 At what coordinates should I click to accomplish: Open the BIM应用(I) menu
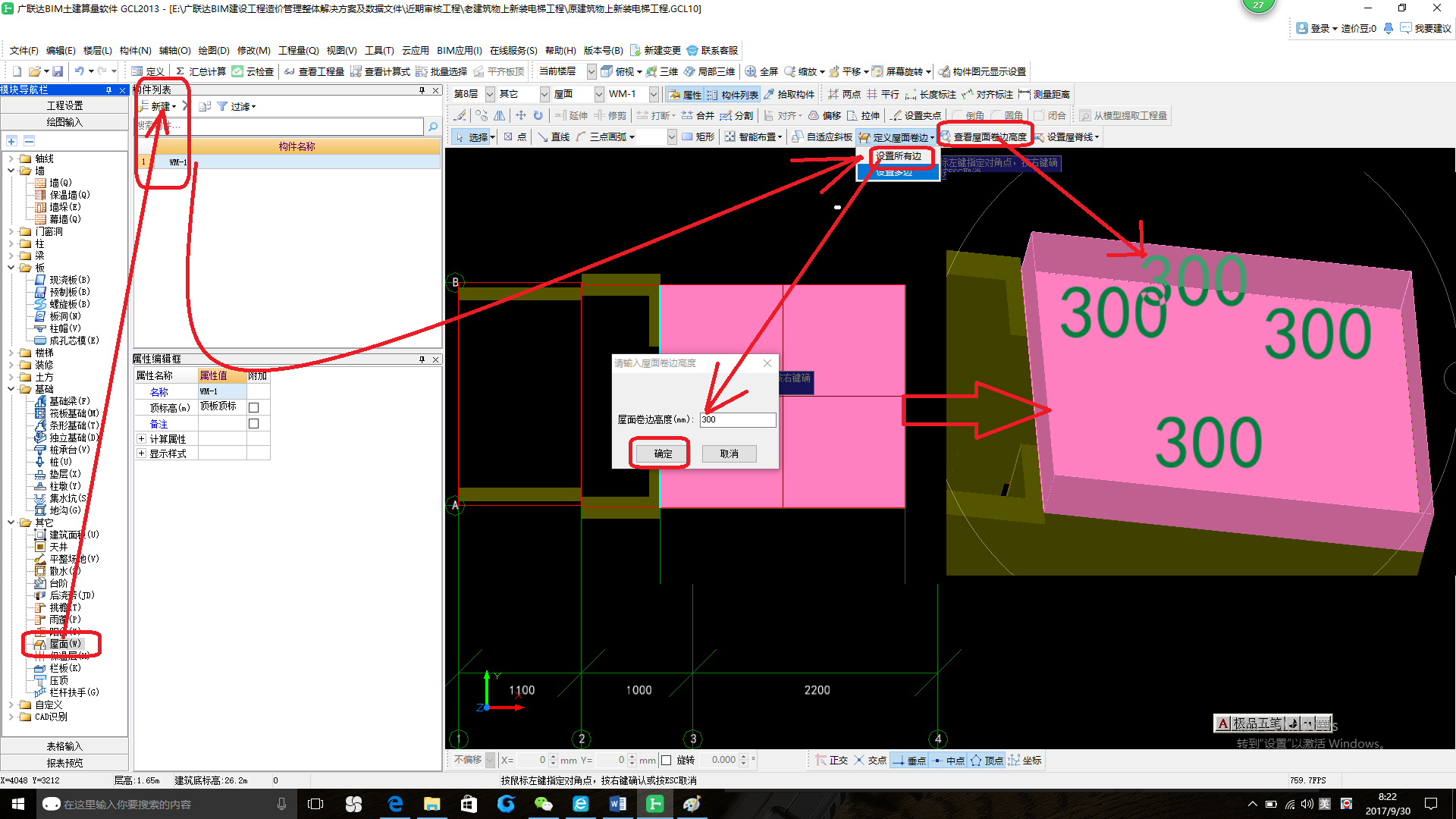[x=460, y=50]
